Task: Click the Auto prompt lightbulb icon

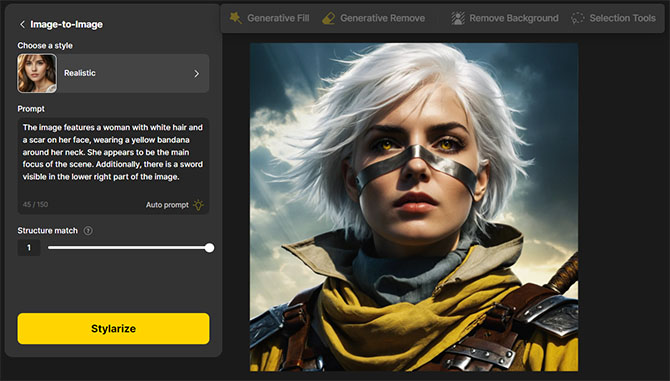Action: point(198,205)
